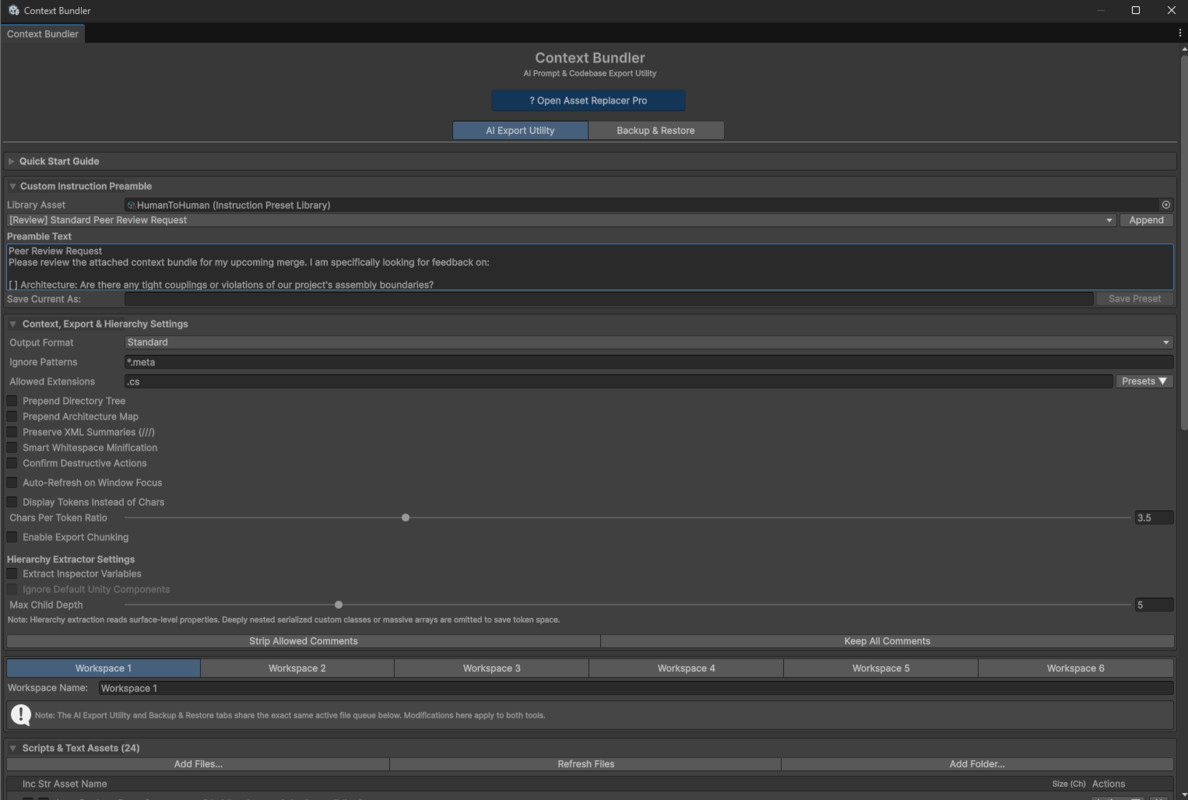
Task: Click the Actions column header
Action: point(1108,783)
